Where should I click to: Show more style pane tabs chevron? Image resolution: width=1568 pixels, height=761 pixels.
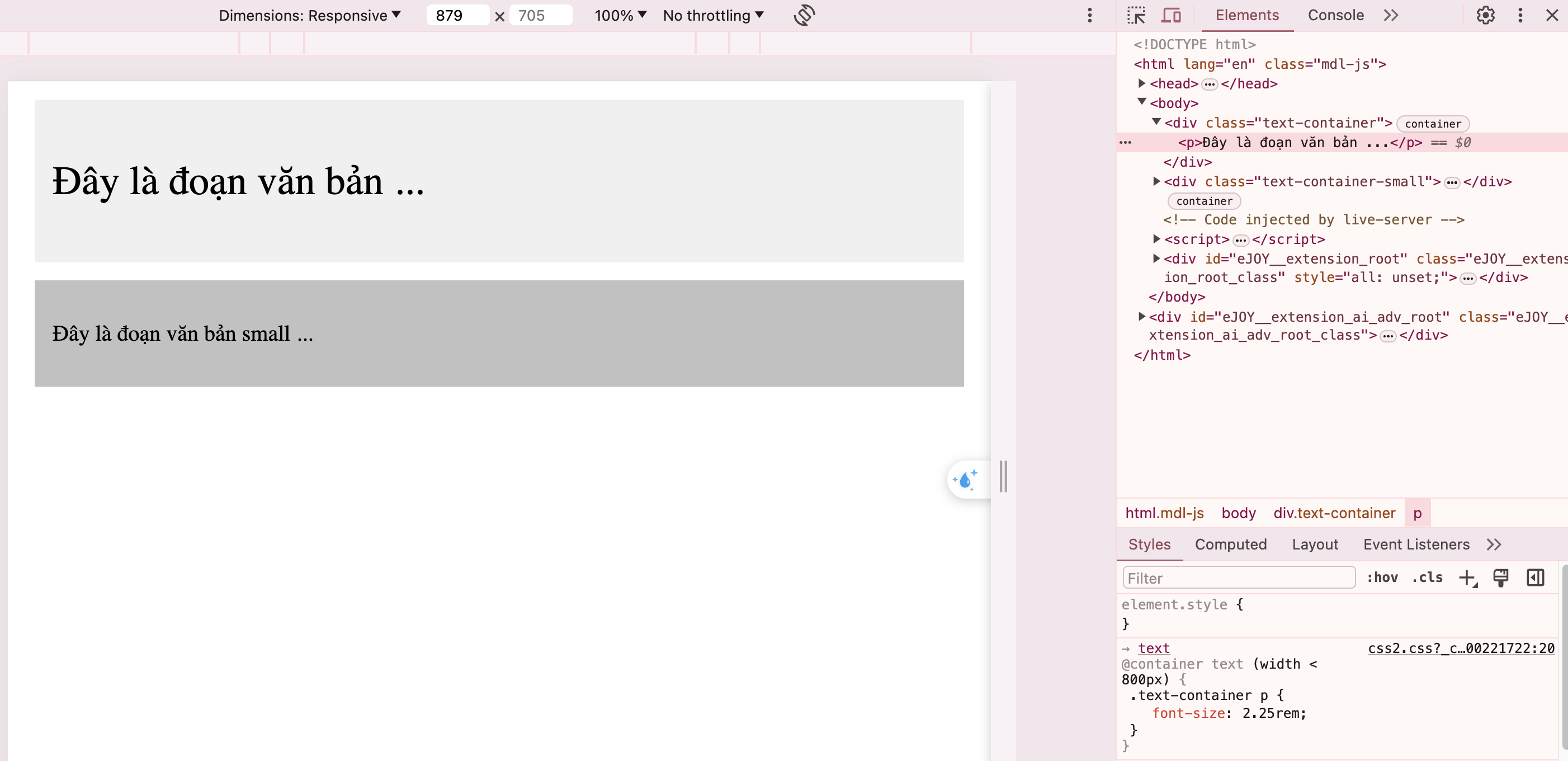[1494, 544]
